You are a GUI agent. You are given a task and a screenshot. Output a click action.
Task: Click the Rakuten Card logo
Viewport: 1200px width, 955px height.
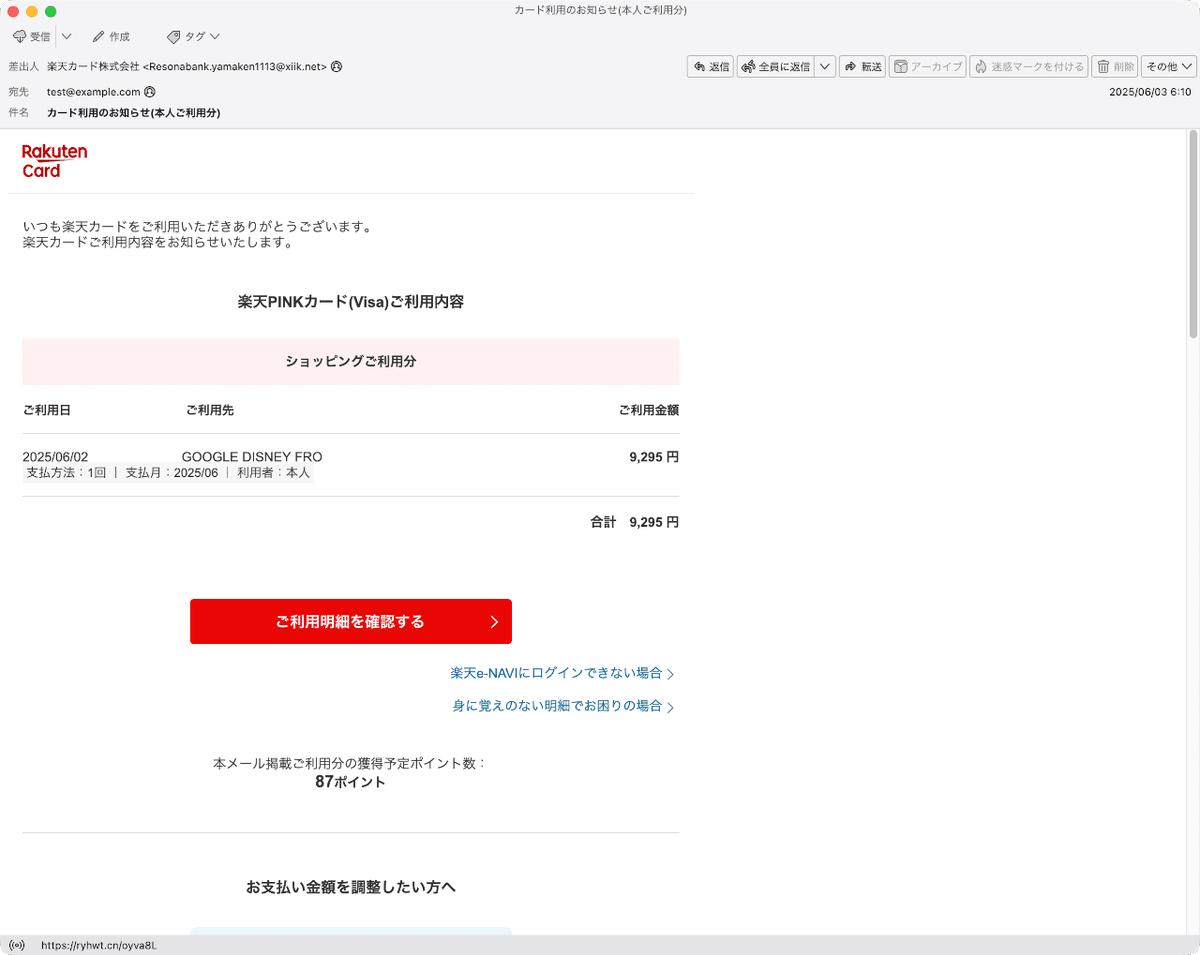54,160
